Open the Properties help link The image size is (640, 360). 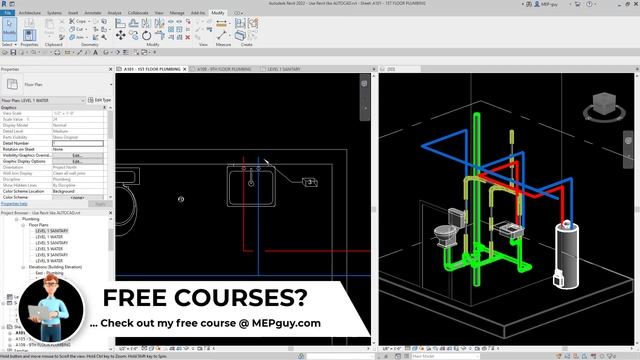click(x=14, y=203)
